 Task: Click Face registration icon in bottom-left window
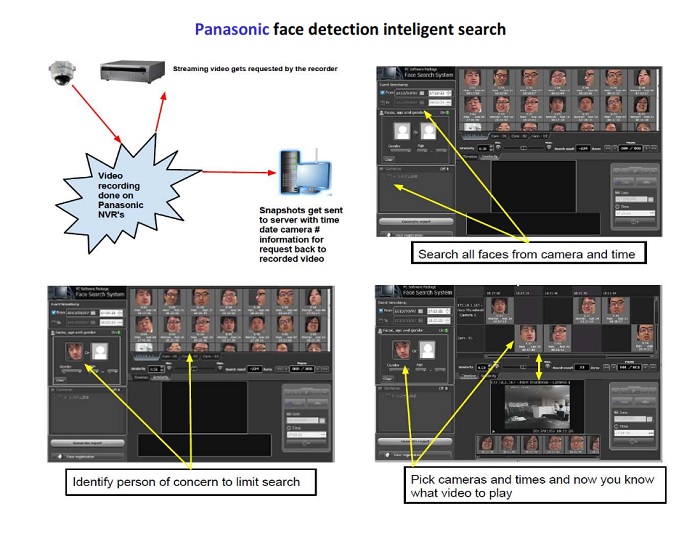pyautogui.click(x=60, y=456)
